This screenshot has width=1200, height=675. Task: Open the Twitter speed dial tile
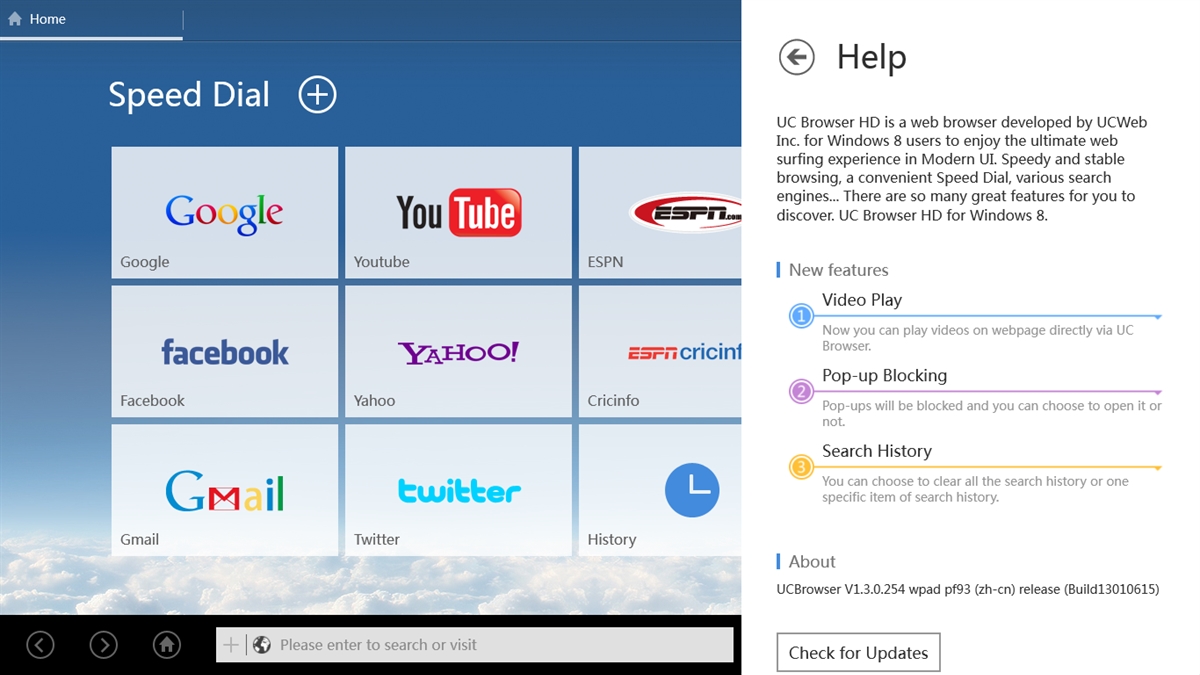tap(458, 490)
